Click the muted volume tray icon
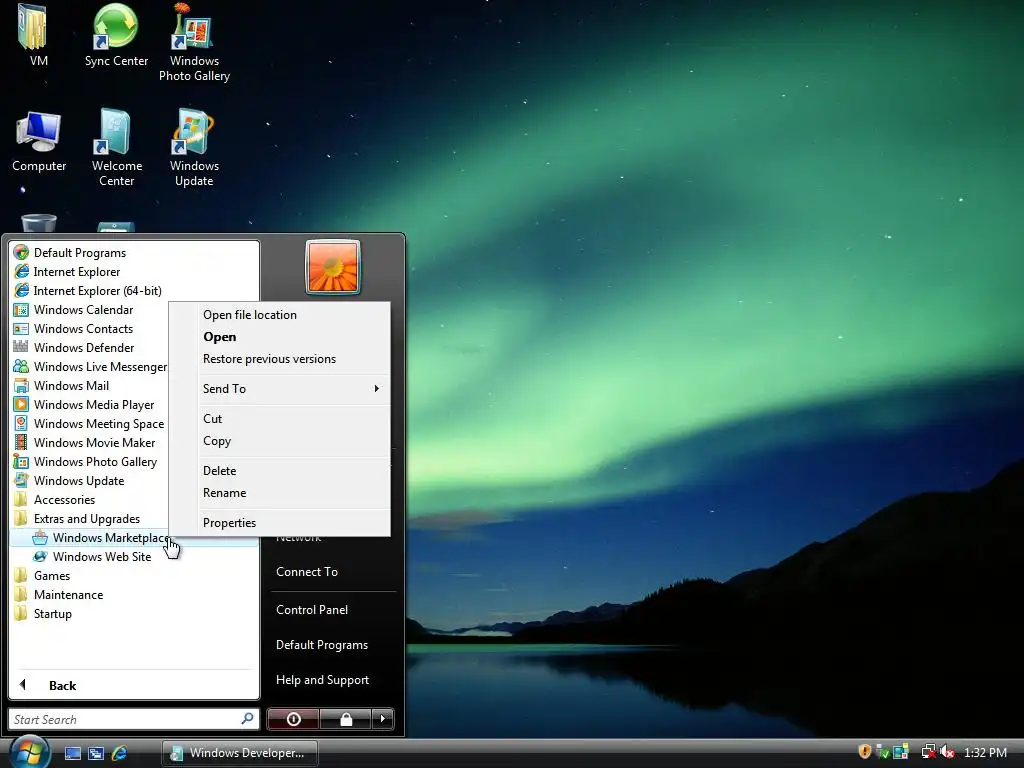The width and height of the screenshot is (1024, 768). coord(948,752)
